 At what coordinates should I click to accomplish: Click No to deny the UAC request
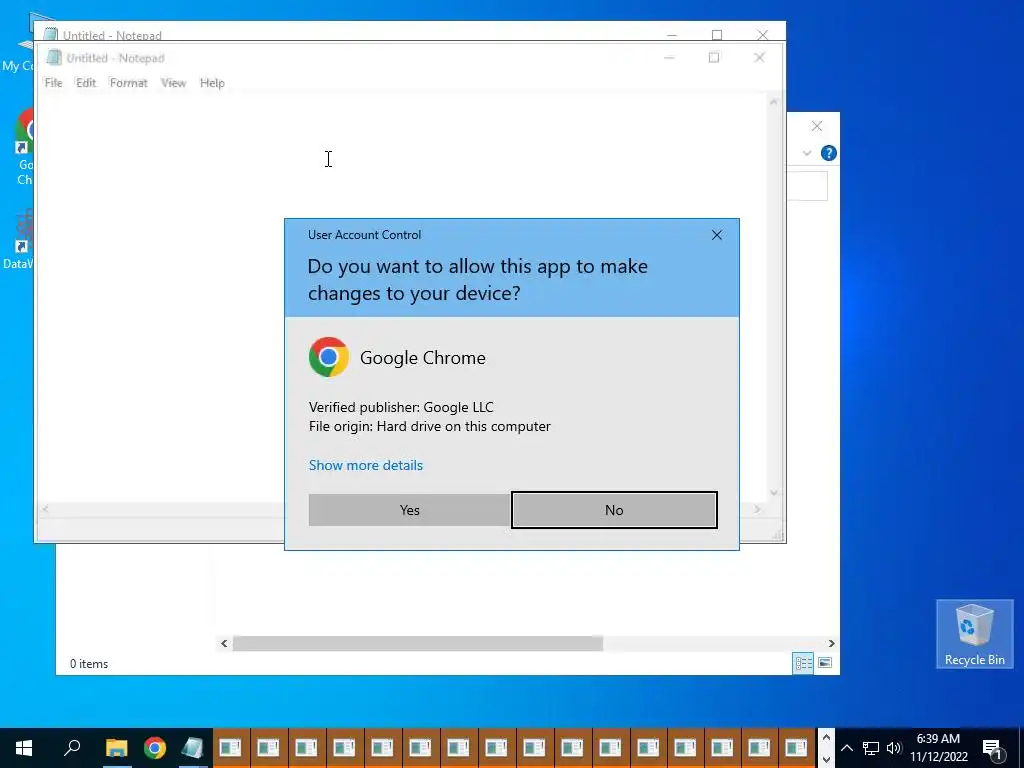614,510
